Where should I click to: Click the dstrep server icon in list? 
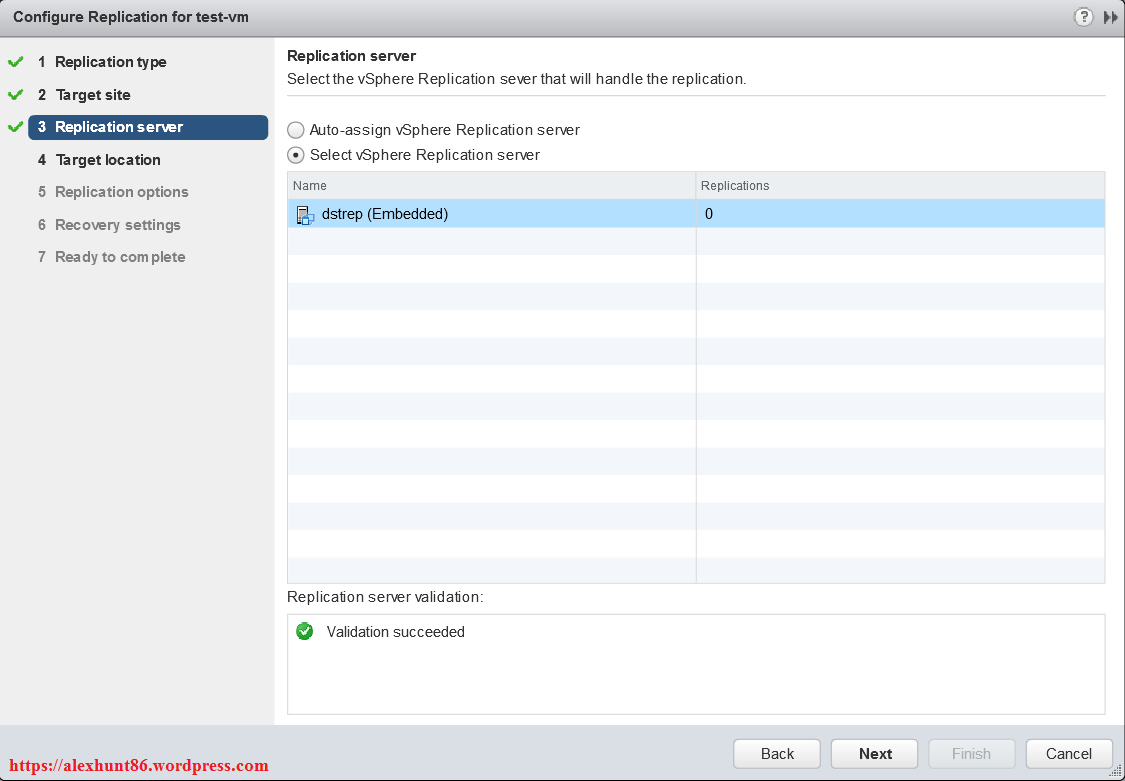(305, 214)
